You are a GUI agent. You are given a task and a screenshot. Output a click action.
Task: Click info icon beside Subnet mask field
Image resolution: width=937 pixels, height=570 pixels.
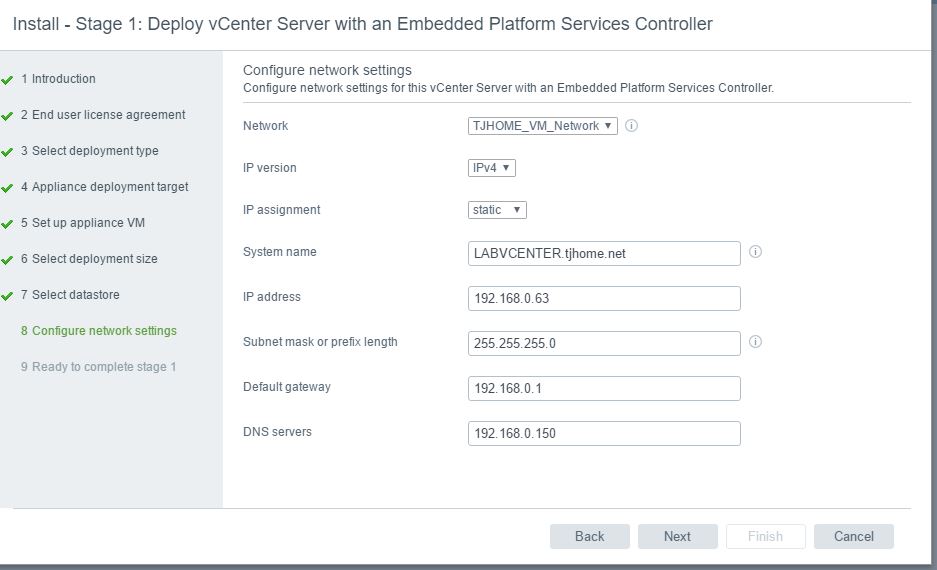(x=755, y=342)
